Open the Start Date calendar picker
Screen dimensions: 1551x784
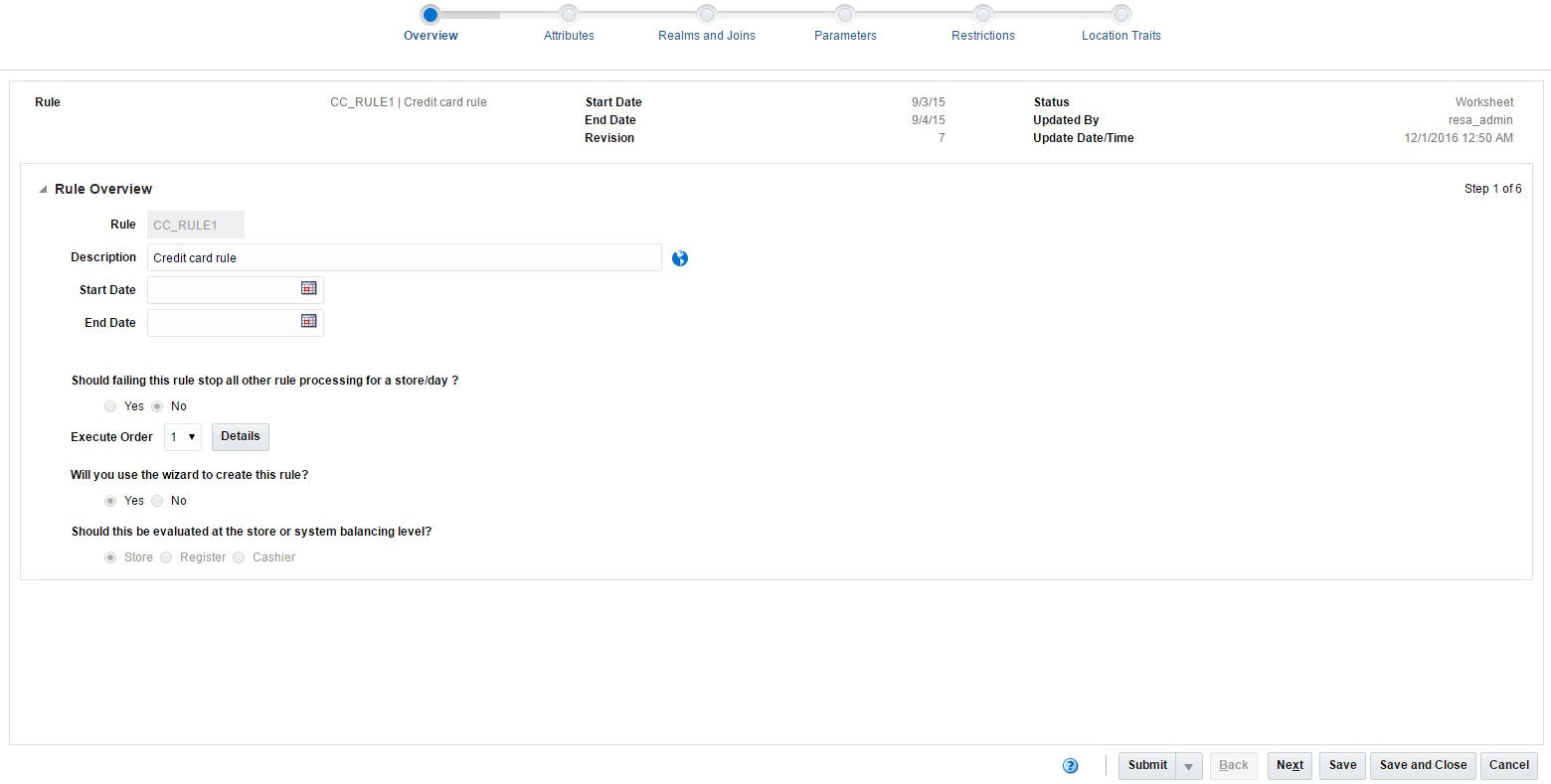[x=308, y=289]
